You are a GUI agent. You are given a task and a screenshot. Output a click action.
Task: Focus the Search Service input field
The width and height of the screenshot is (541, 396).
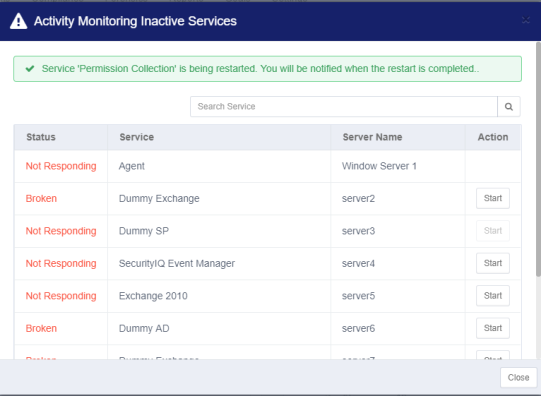tap(344, 107)
